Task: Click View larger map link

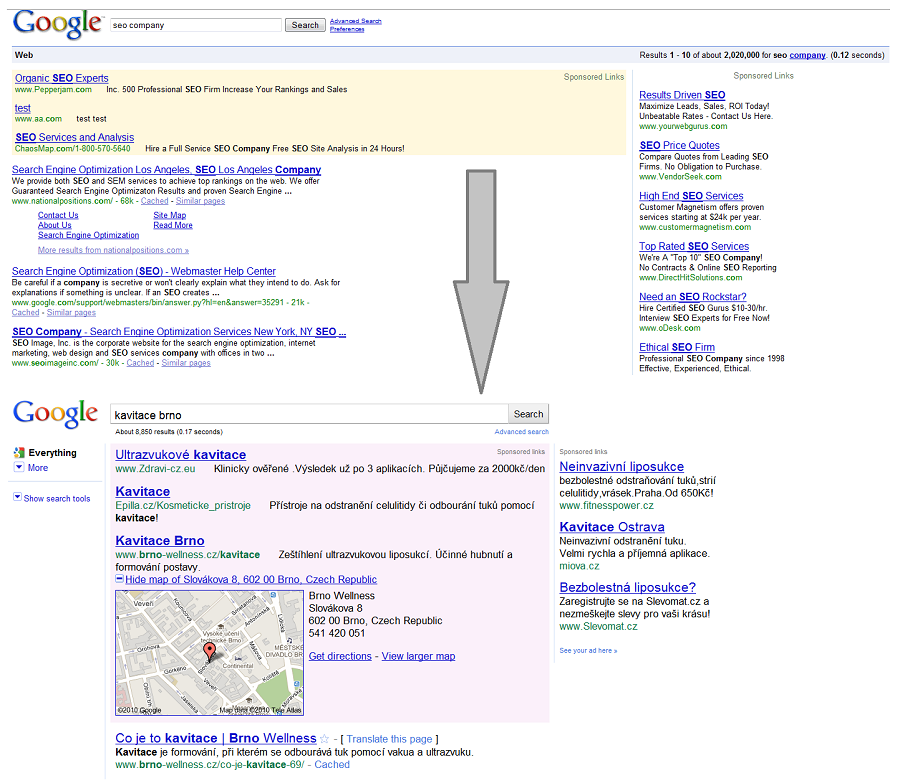Action: coord(418,656)
